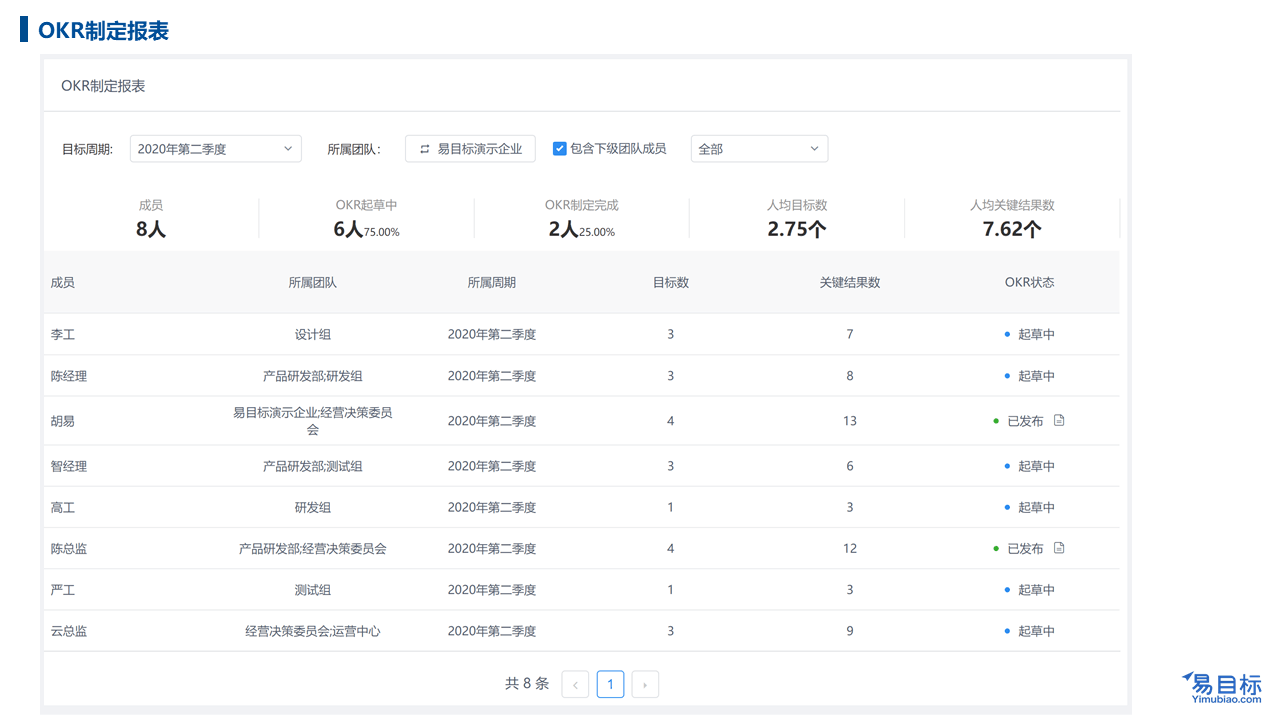Select member 胡易 in table
Image resolution: width=1280 pixels, height=720 pixels.
click(63, 421)
